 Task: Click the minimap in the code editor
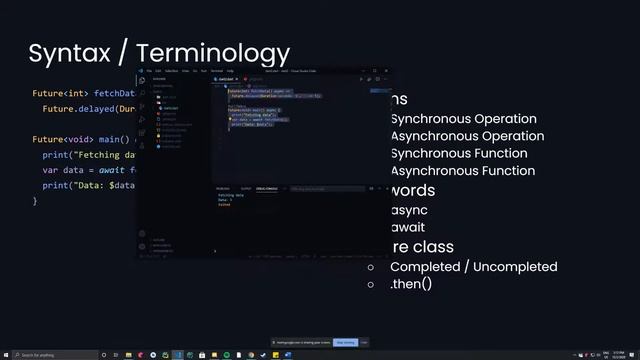coord(379,91)
